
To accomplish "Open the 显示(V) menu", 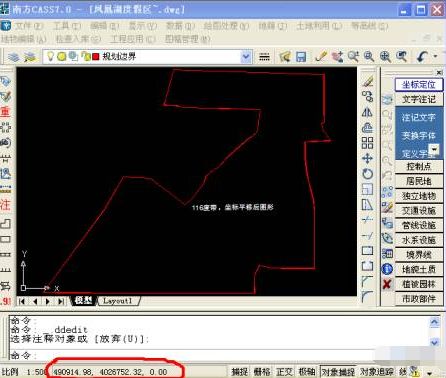I will (143, 26).
